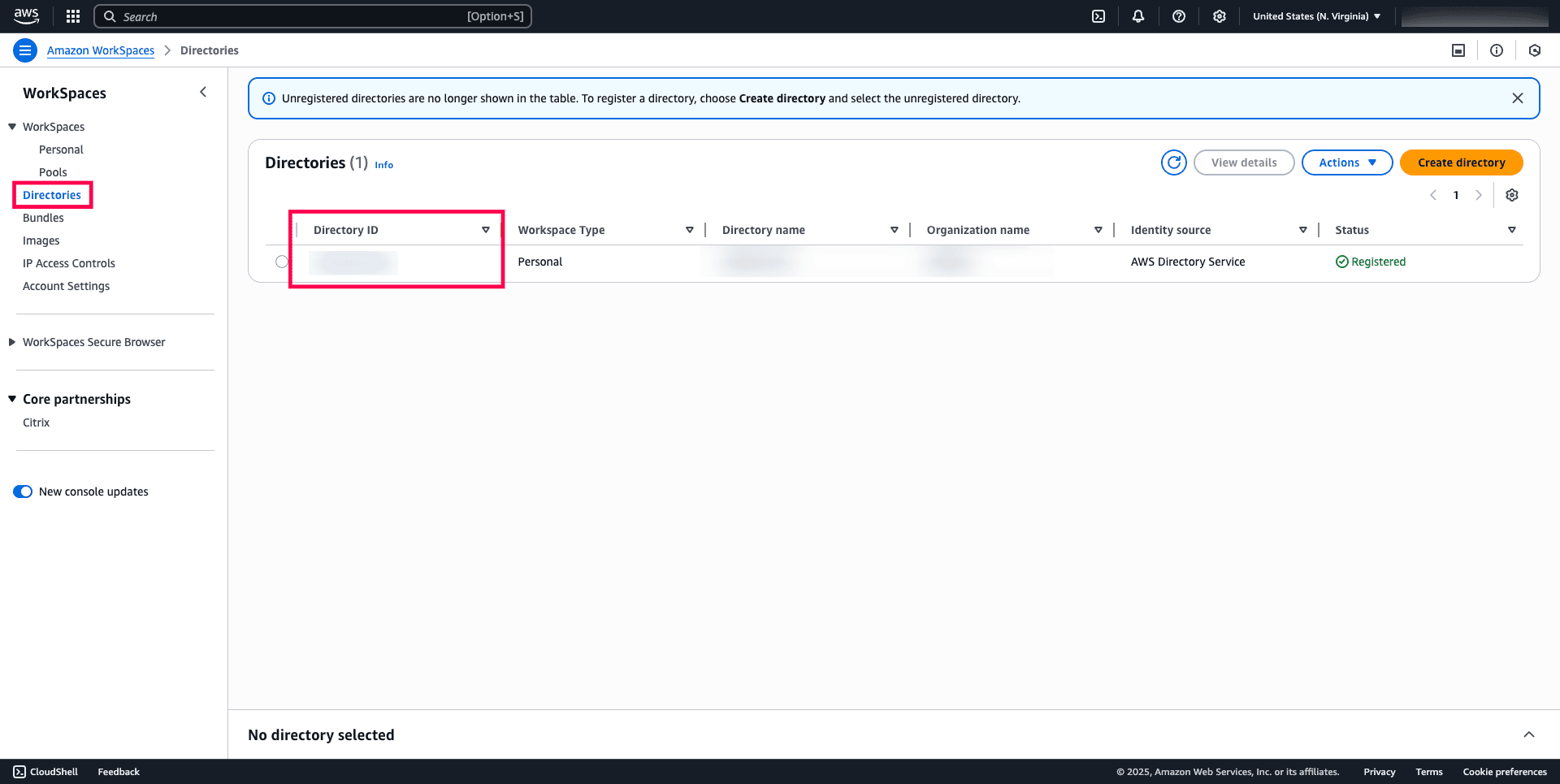1560x784 pixels.
Task: Focus the AWS Search field
Action: (x=313, y=16)
